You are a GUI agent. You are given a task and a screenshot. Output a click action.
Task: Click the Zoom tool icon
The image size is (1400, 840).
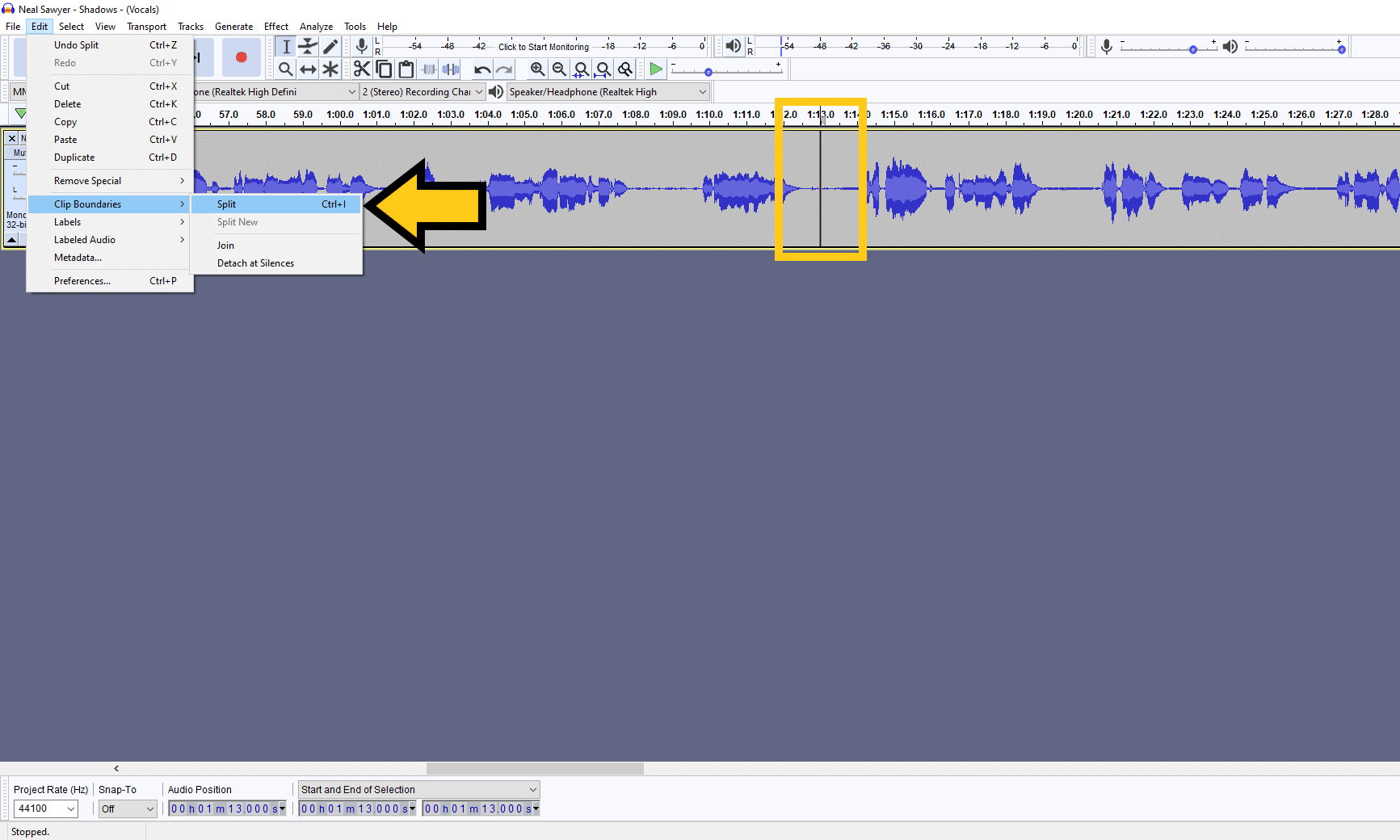coord(286,69)
